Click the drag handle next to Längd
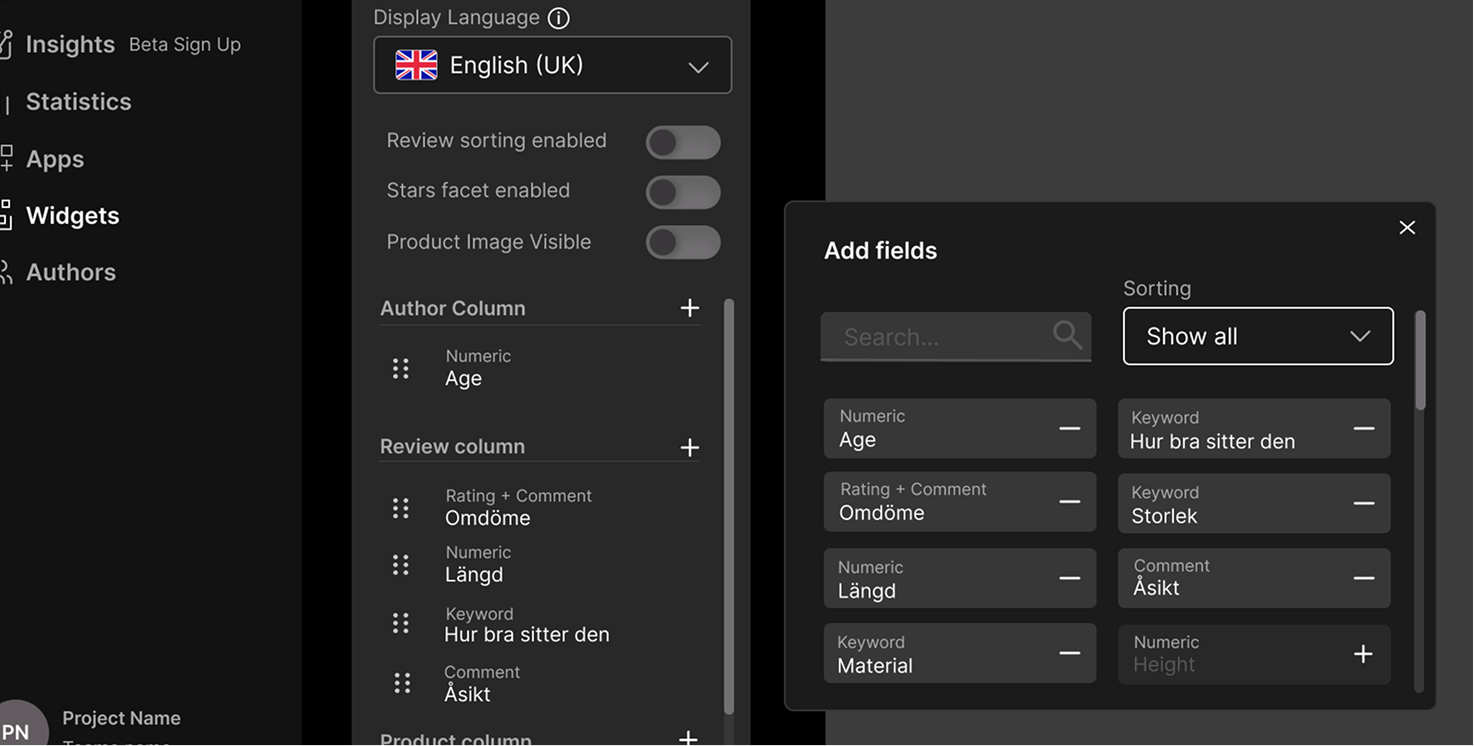Viewport: 1474px width, 746px height. point(401,565)
